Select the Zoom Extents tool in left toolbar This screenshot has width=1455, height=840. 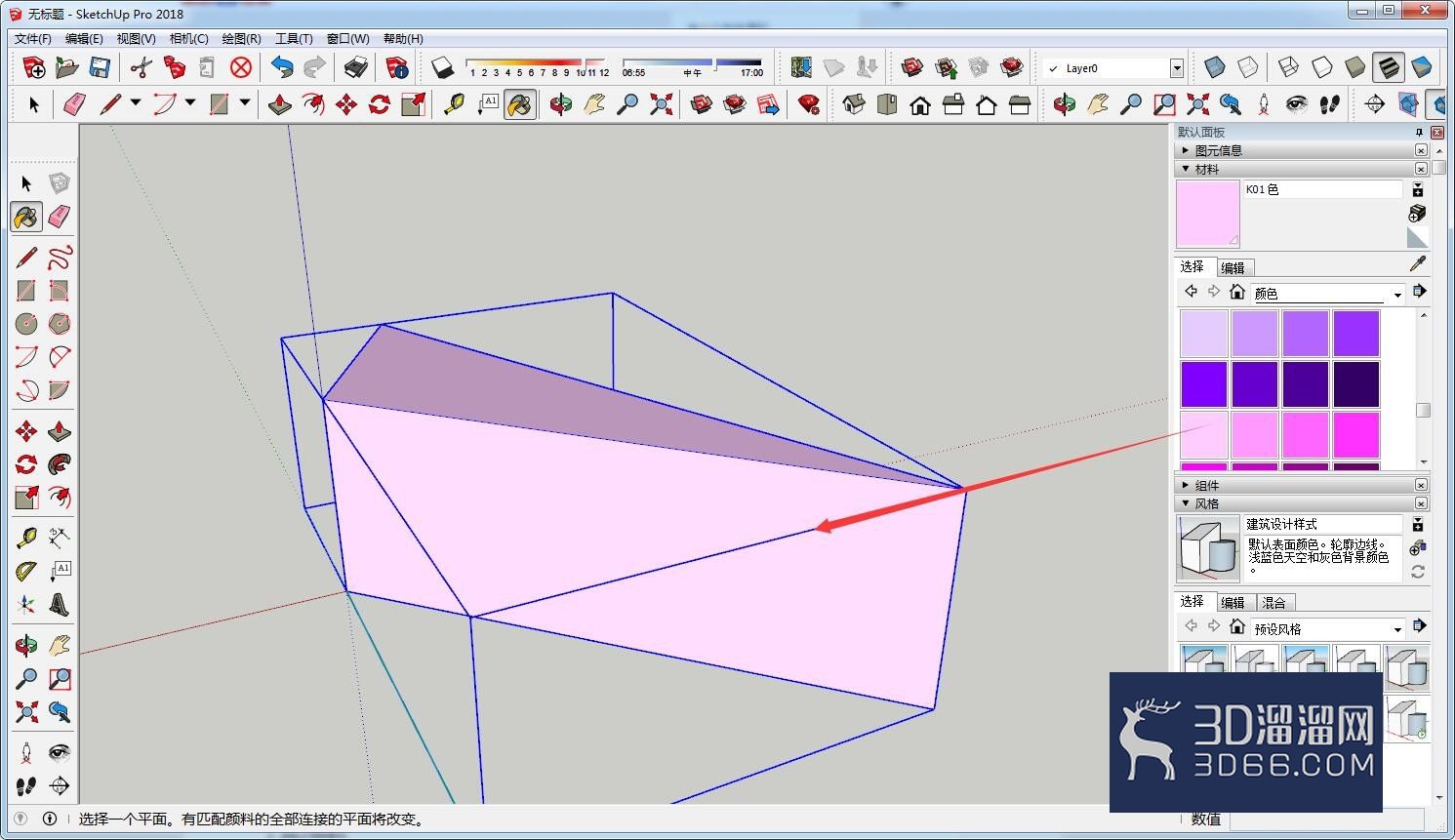pos(26,711)
